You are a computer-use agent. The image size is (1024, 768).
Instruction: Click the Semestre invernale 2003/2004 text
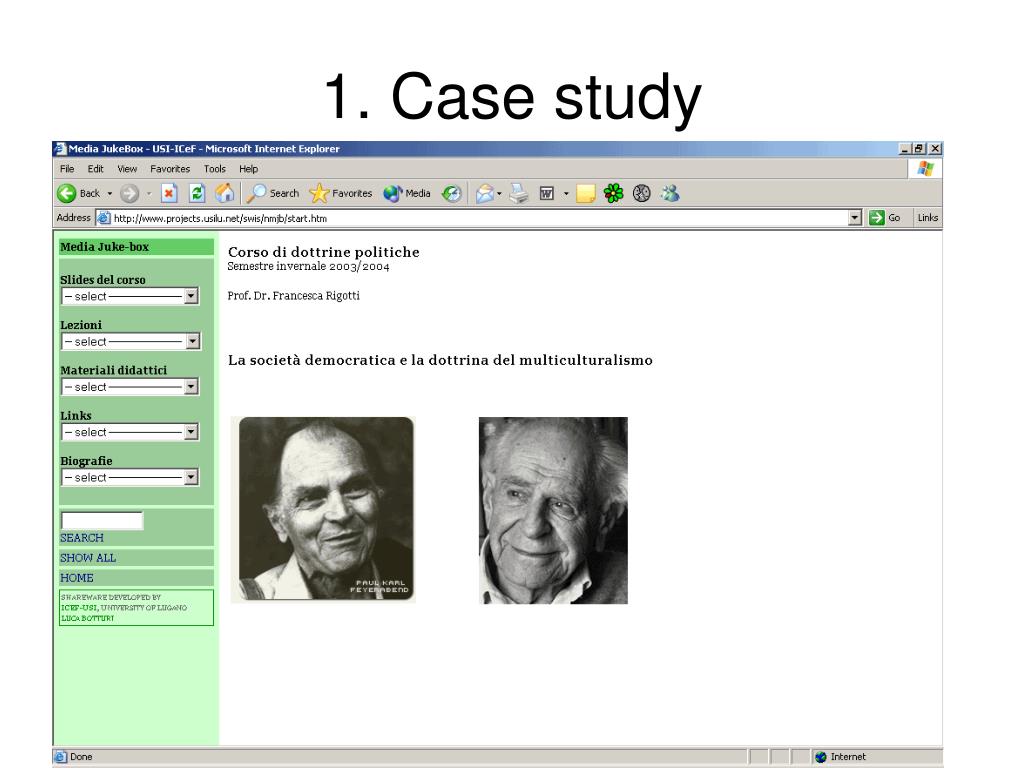(x=308, y=267)
